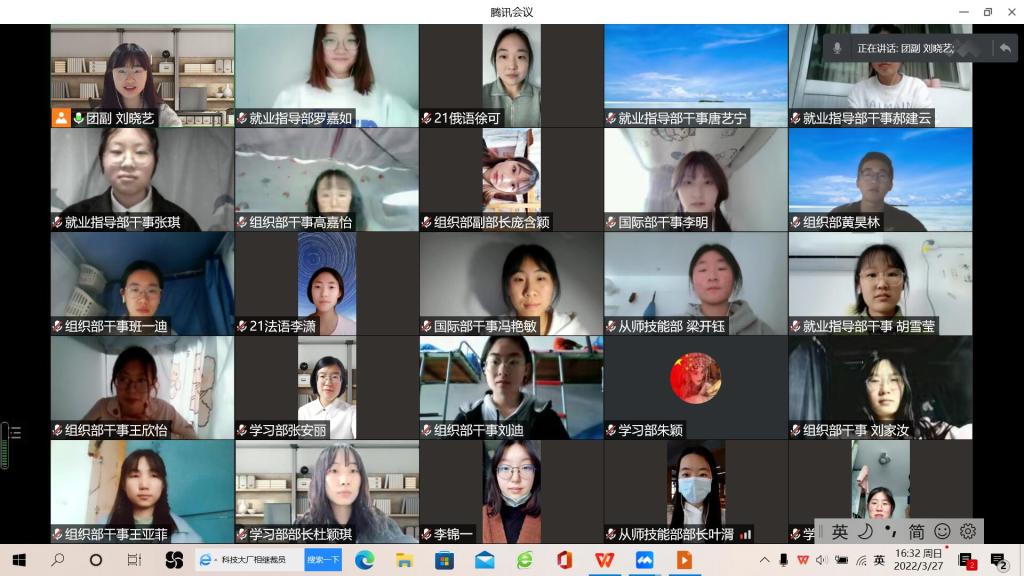Click the emoji face in the IME bar
The image size is (1024, 576).
point(942,532)
